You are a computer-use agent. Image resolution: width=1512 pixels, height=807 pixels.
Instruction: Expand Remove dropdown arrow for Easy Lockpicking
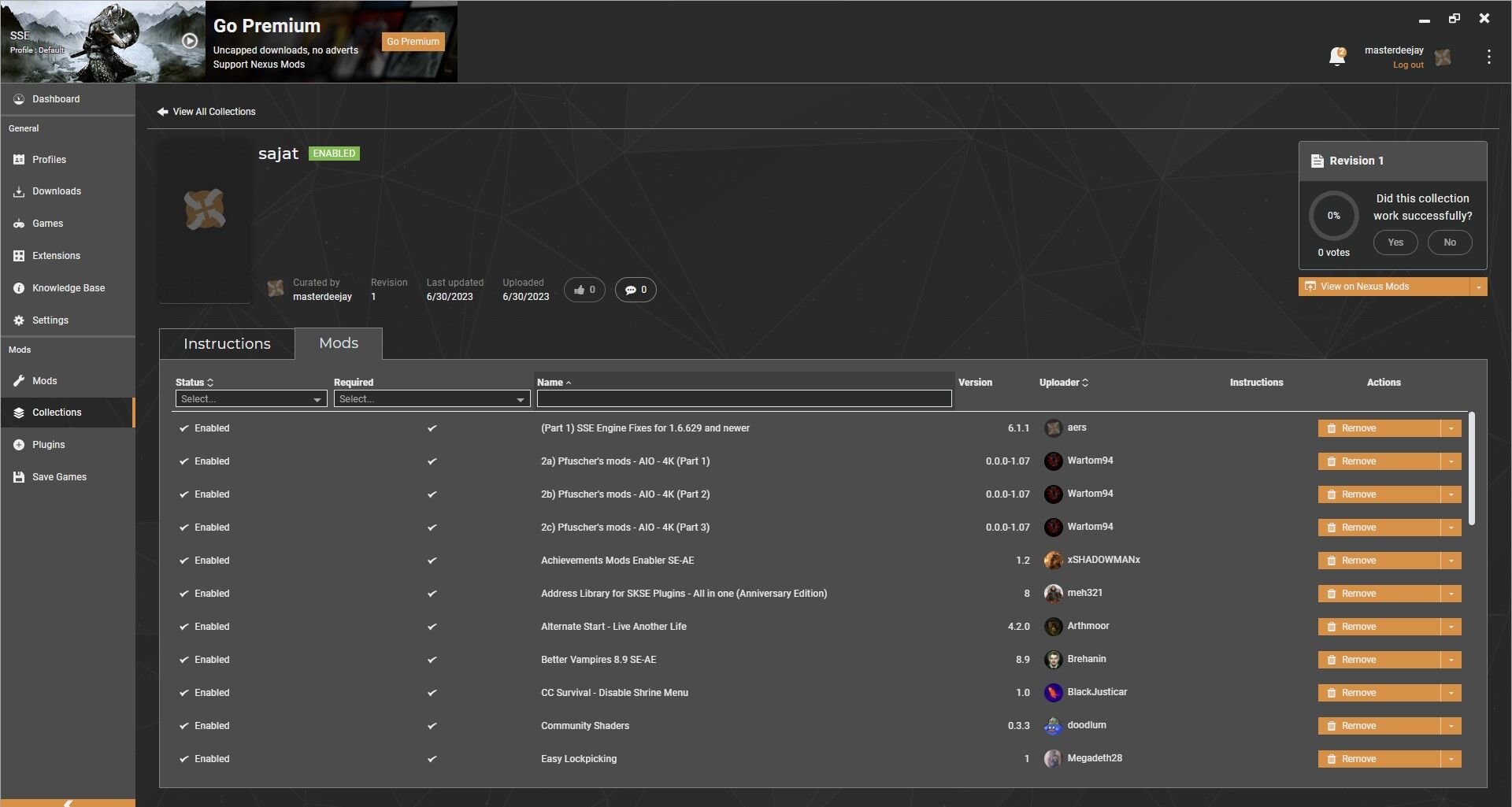click(1451, 759)
